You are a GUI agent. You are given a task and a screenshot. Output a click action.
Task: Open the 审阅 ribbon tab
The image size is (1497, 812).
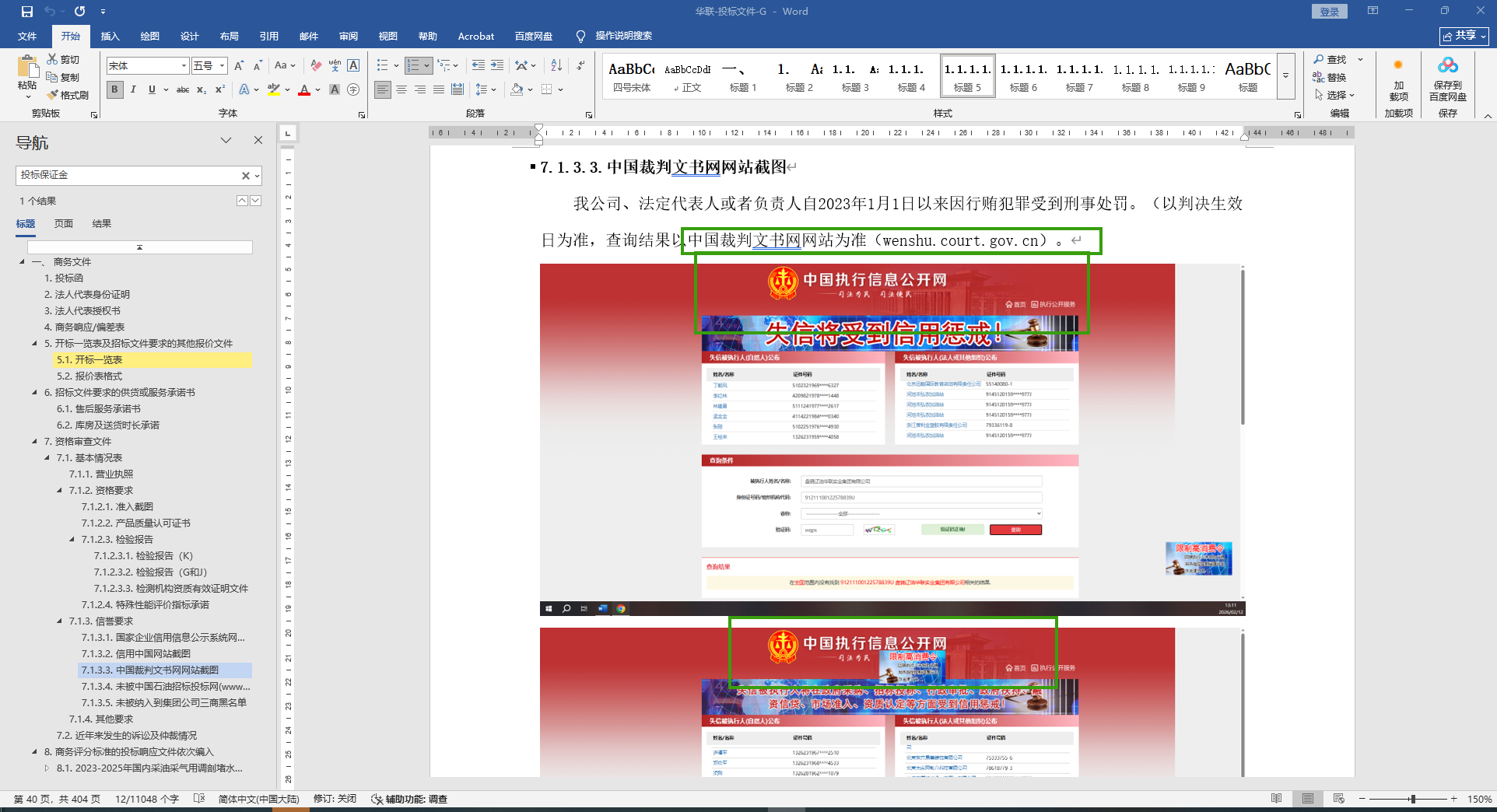[x=348, y=36]
